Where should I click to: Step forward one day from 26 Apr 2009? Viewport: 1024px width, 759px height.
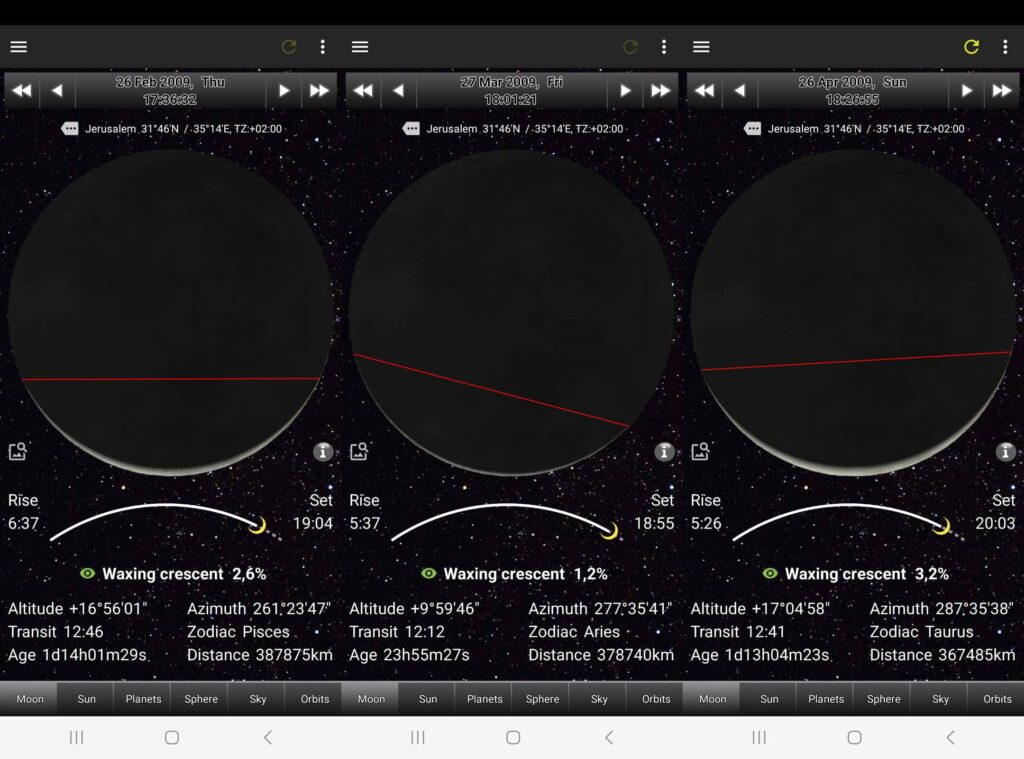click(966, 91)
